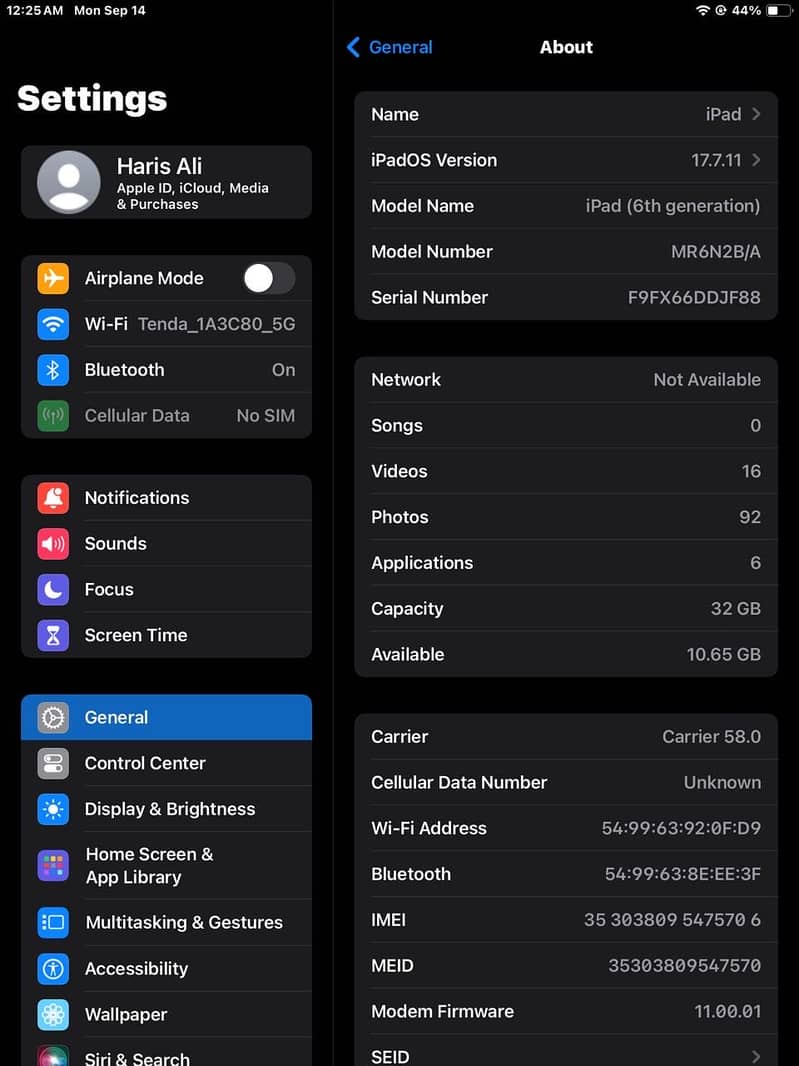799x1066 pixels.
Task: Expand the iPadOS Version row chevron
Action: pos(755,160)
